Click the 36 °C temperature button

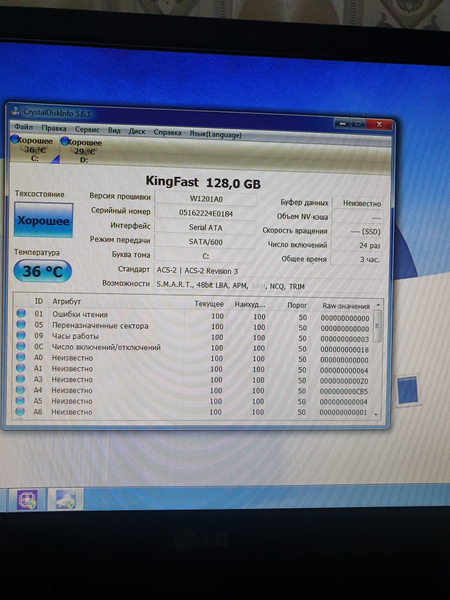[42, 271]
